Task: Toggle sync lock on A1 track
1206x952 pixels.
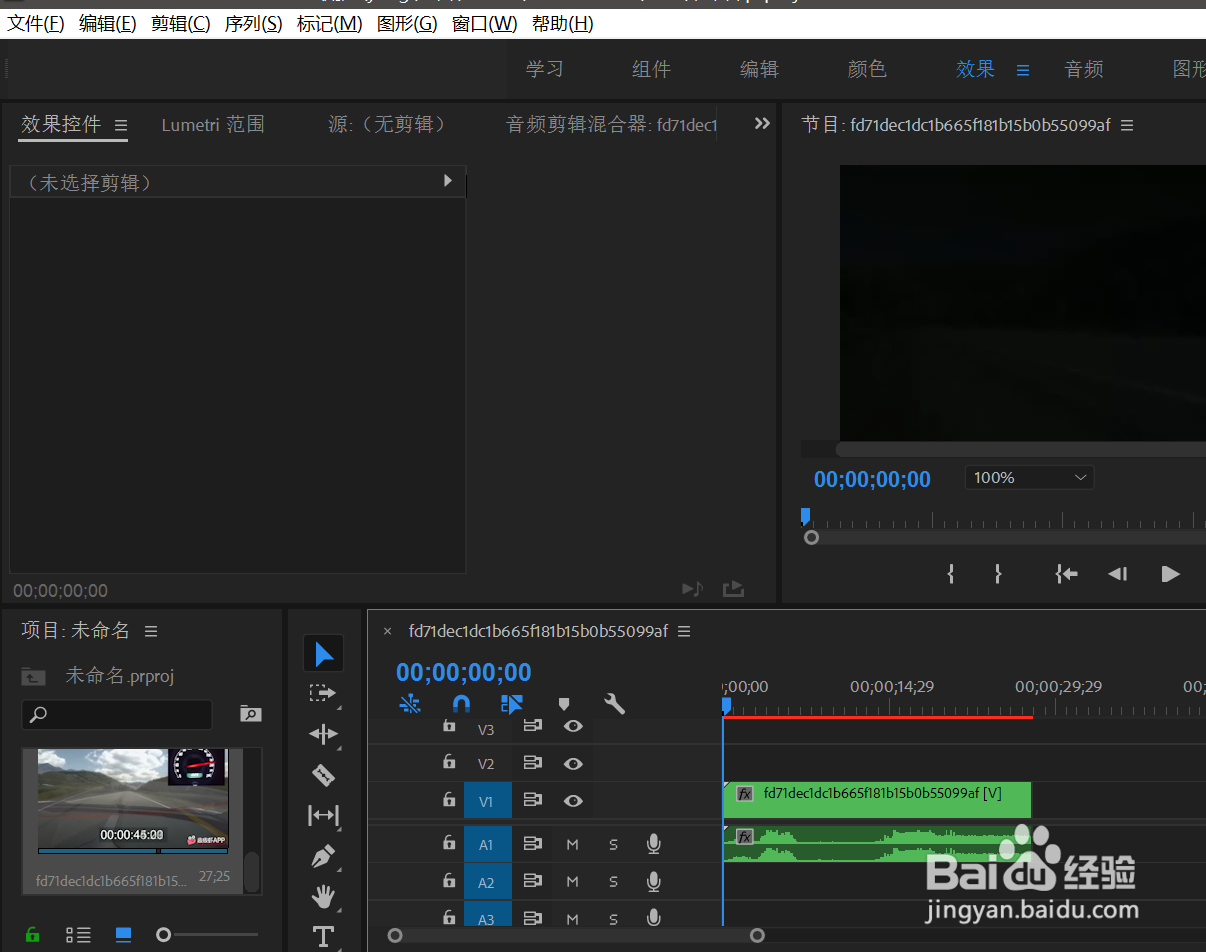Action: (532, 844)
